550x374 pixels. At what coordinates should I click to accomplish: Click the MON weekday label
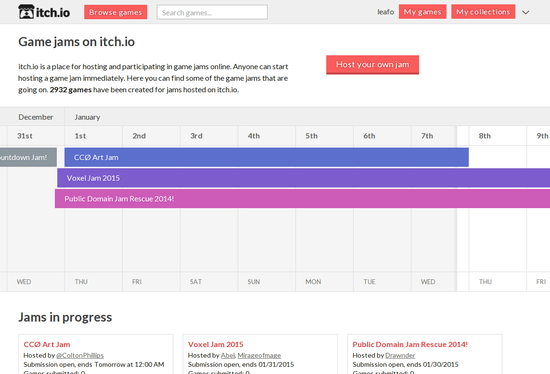313,282
